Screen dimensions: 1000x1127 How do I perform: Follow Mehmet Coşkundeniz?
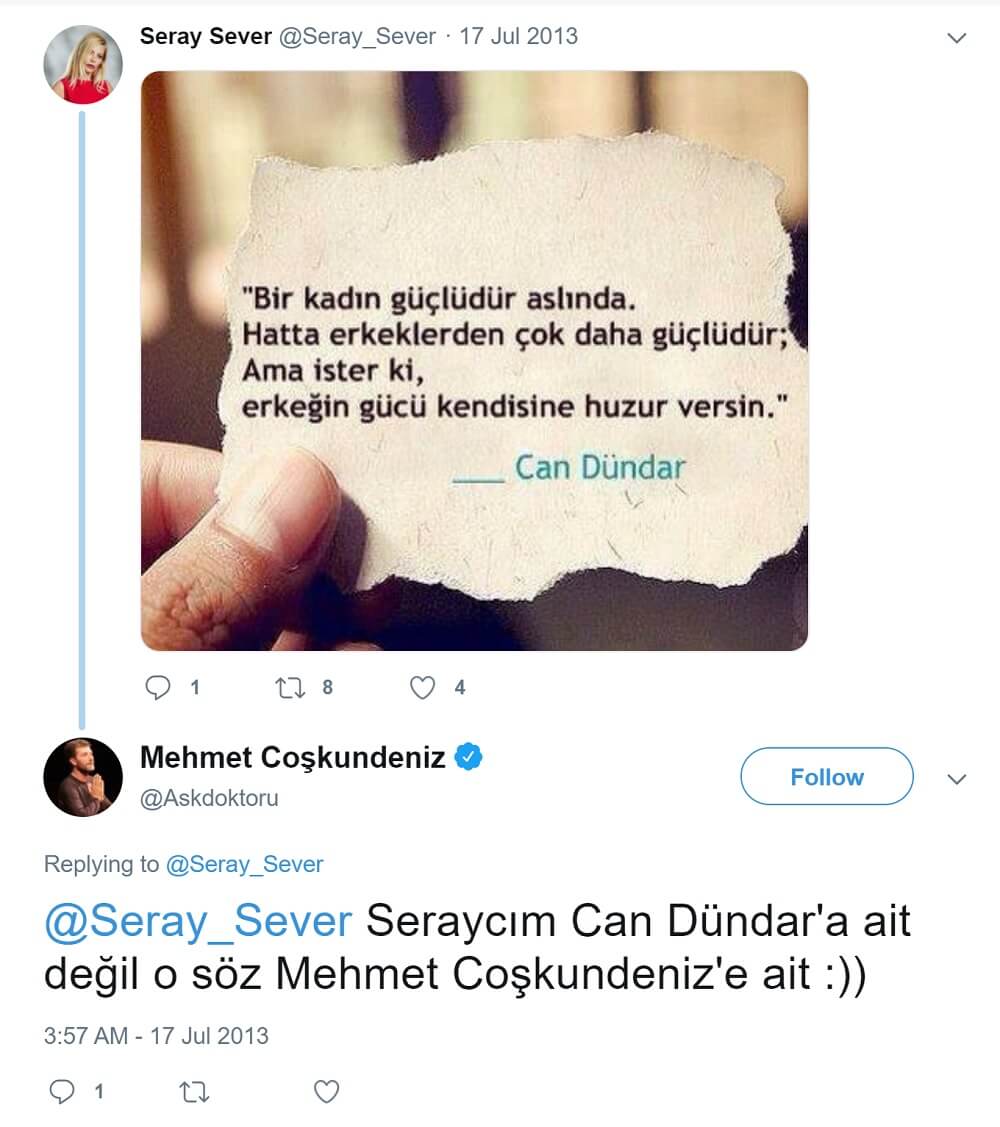(x=827, y=776)
